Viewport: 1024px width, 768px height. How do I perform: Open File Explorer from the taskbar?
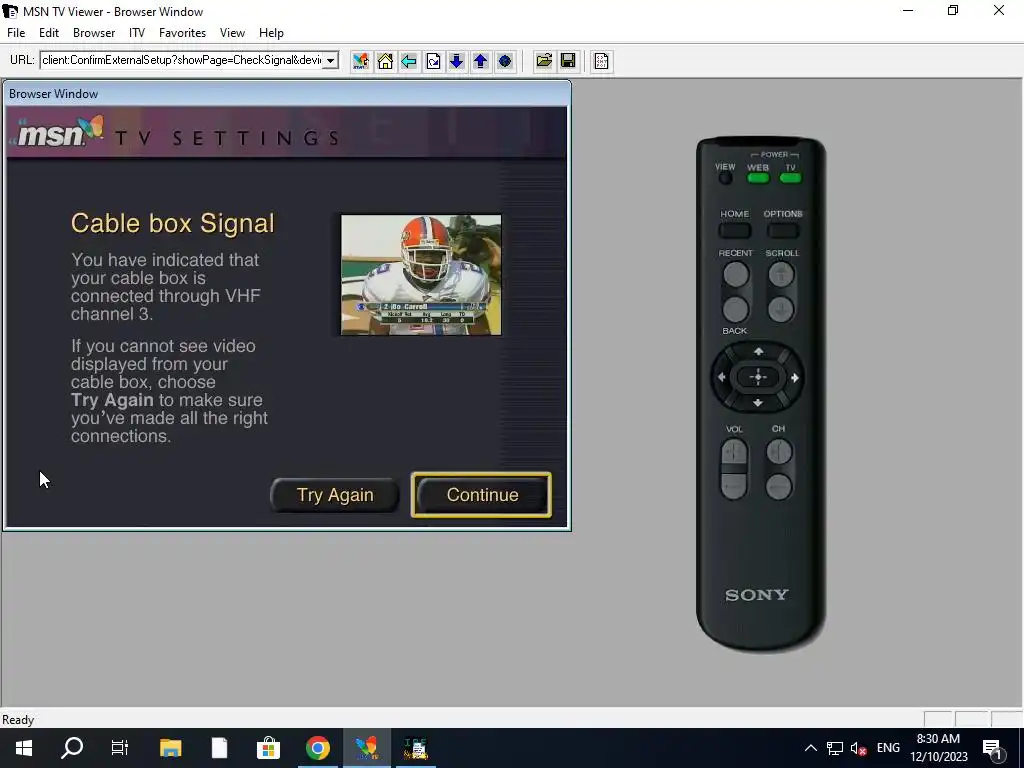tap(170, 748)
